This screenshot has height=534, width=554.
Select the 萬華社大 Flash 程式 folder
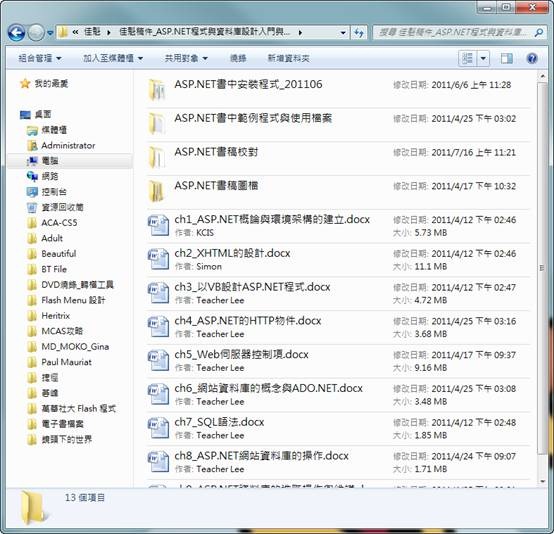pyautogui.click(x=71, y=409)
